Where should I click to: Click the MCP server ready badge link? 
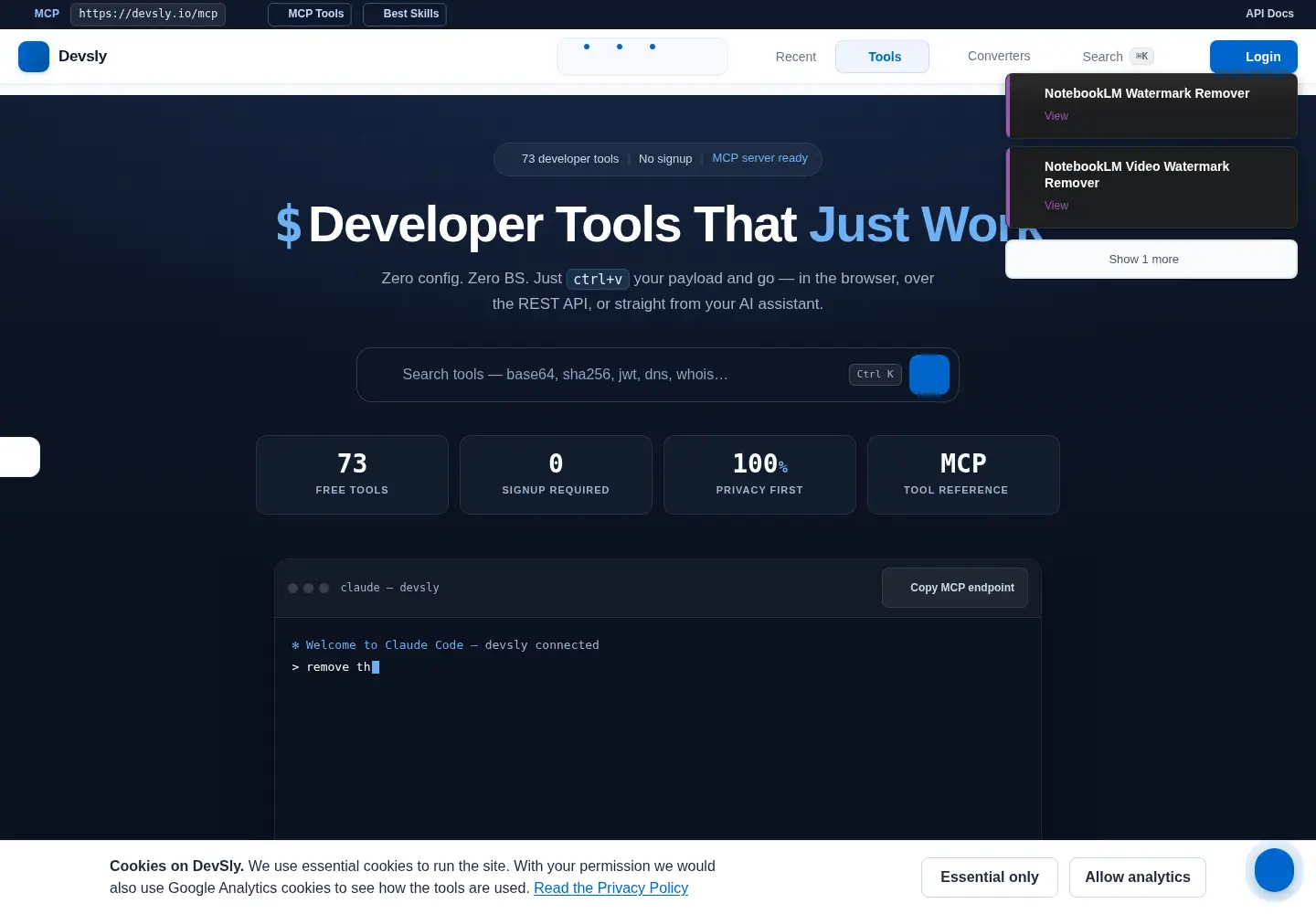759,158
